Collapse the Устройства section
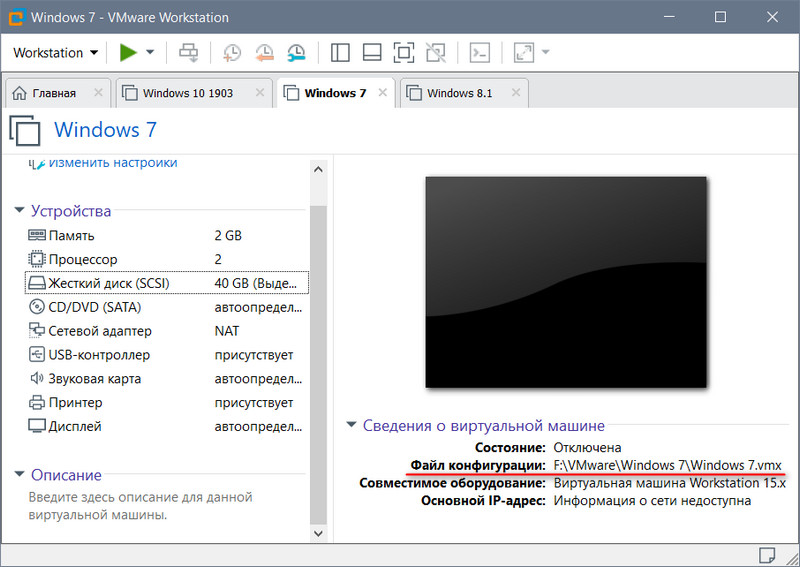 [x=19, y=210]
